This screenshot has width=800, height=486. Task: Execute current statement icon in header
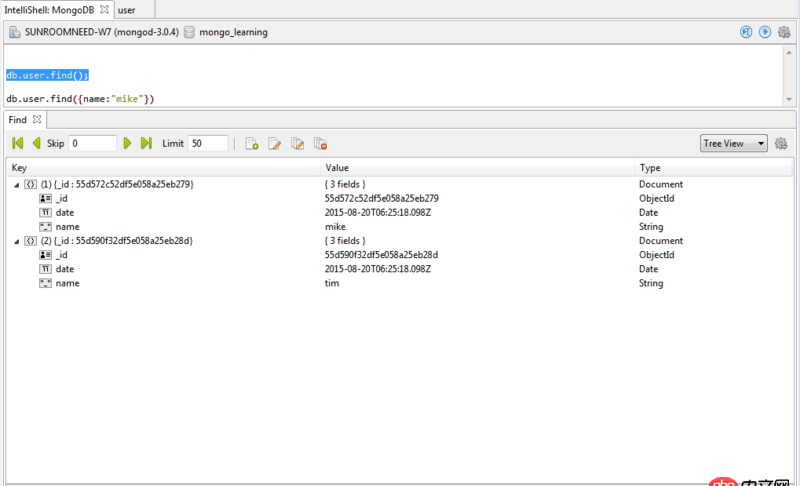[x=746, y=32]
